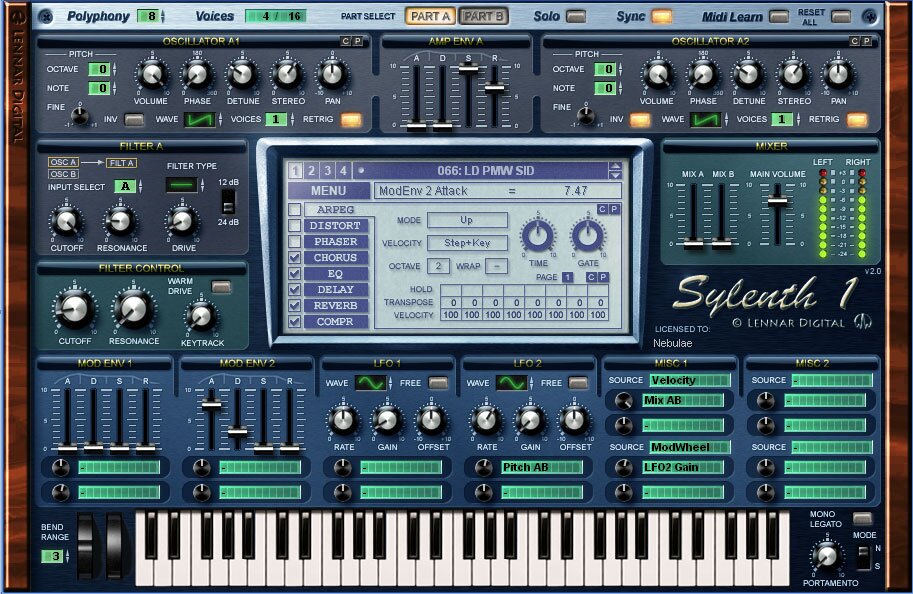The height and width of the screenshot is (594, 913).
Task: Disable the Chorus effect checkbox
Action: click(295, 257)
